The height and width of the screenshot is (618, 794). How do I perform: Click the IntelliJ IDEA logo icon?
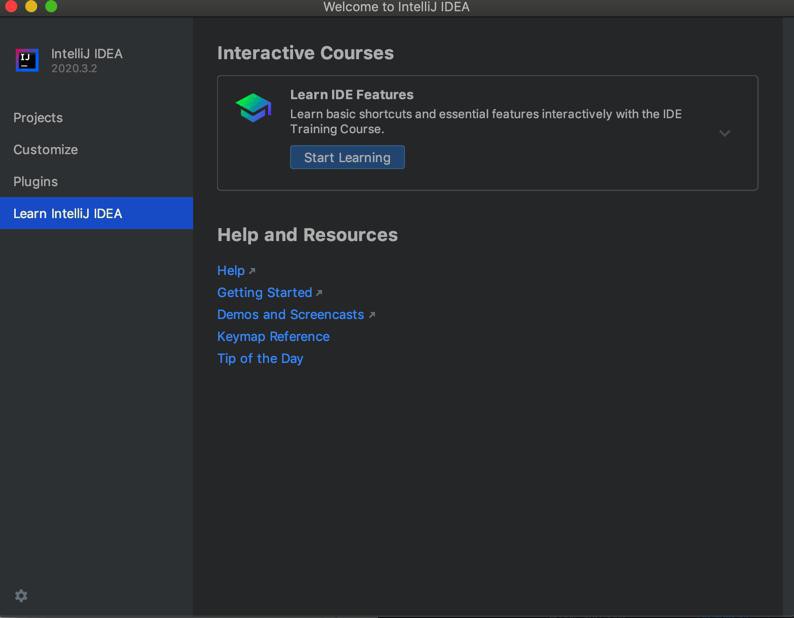[x=27, y=60]
